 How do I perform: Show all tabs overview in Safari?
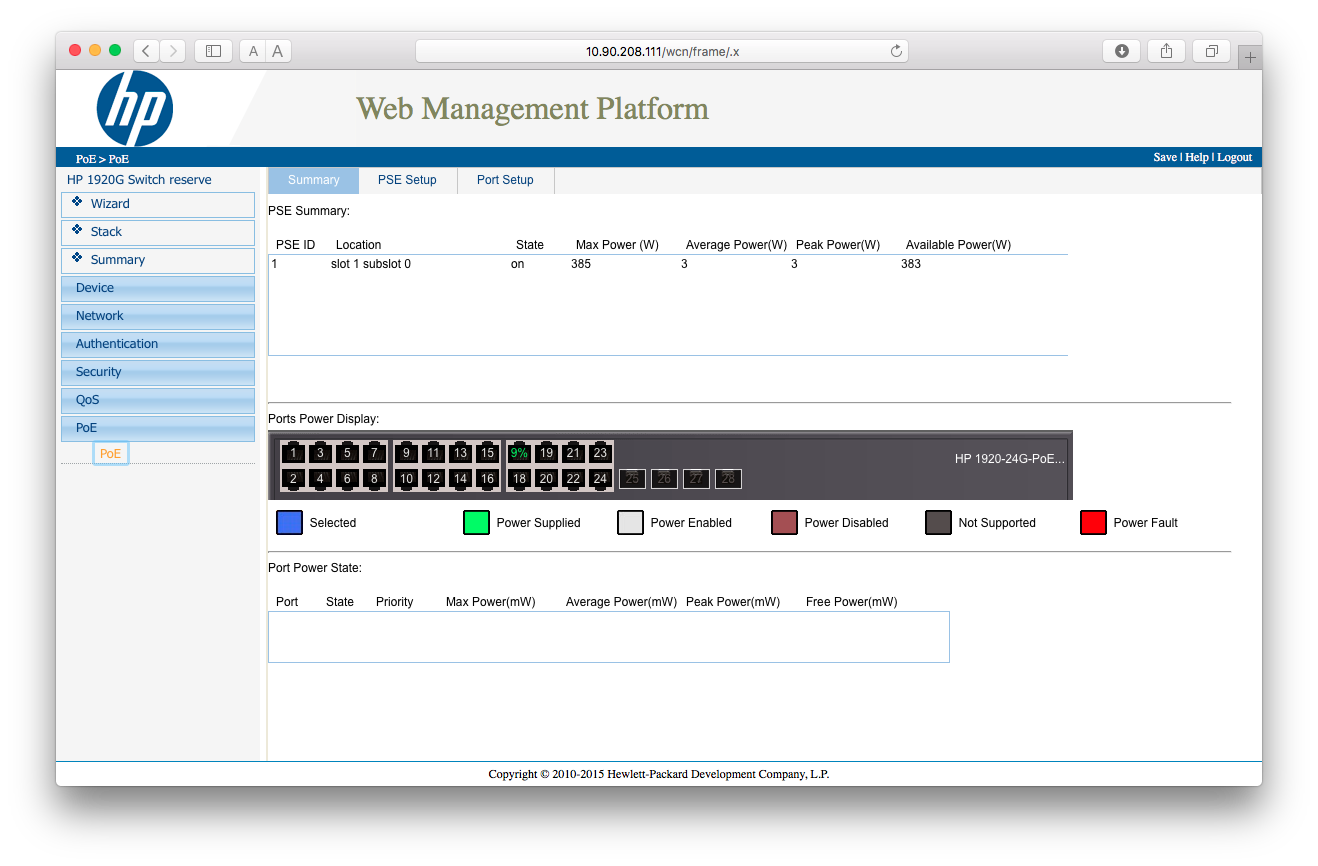click(1211, 51)
